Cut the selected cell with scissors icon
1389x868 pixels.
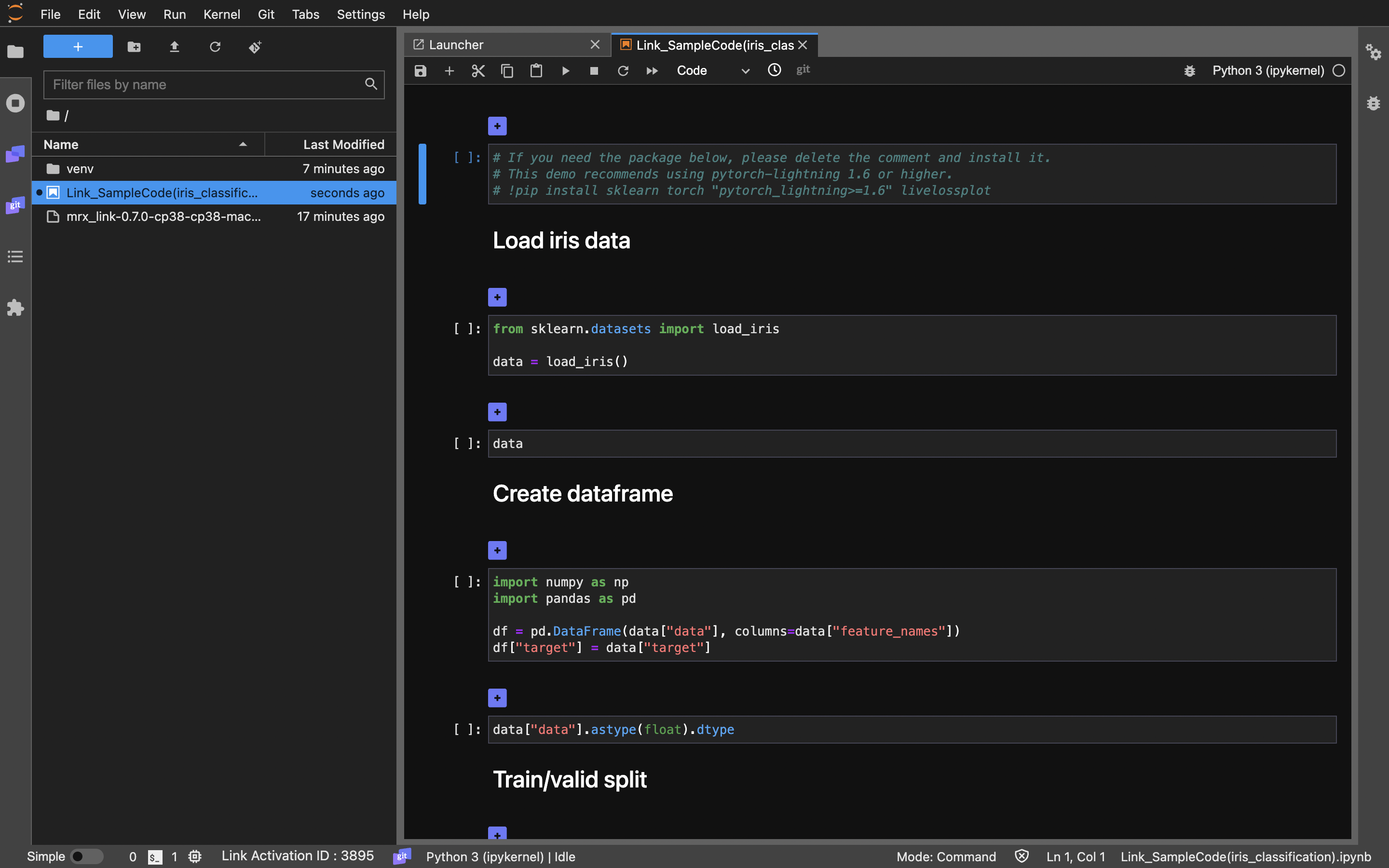click(477, 70)
